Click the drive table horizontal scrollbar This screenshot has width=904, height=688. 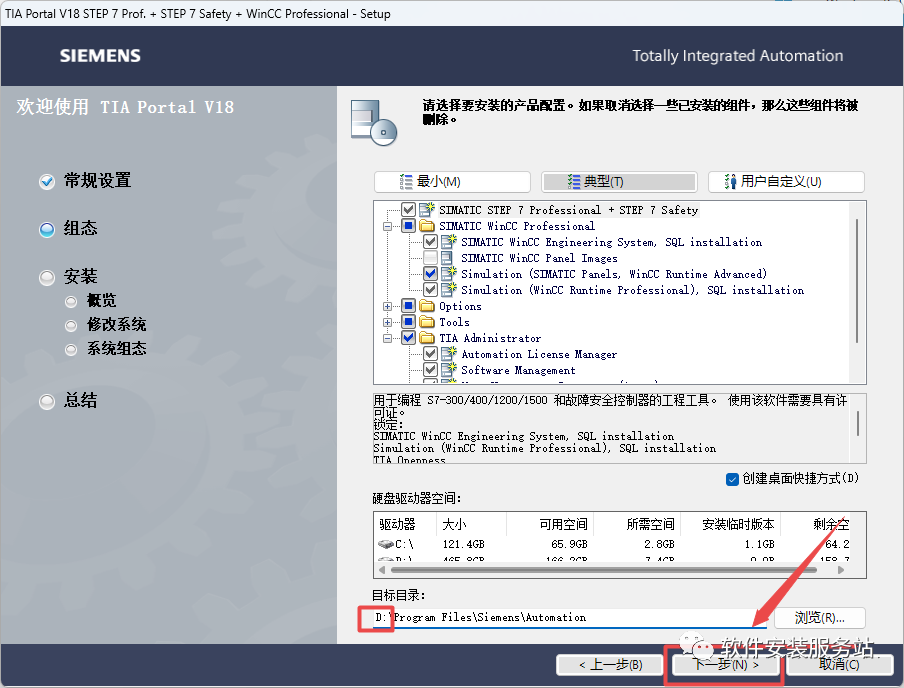click(x=604, y=570)
